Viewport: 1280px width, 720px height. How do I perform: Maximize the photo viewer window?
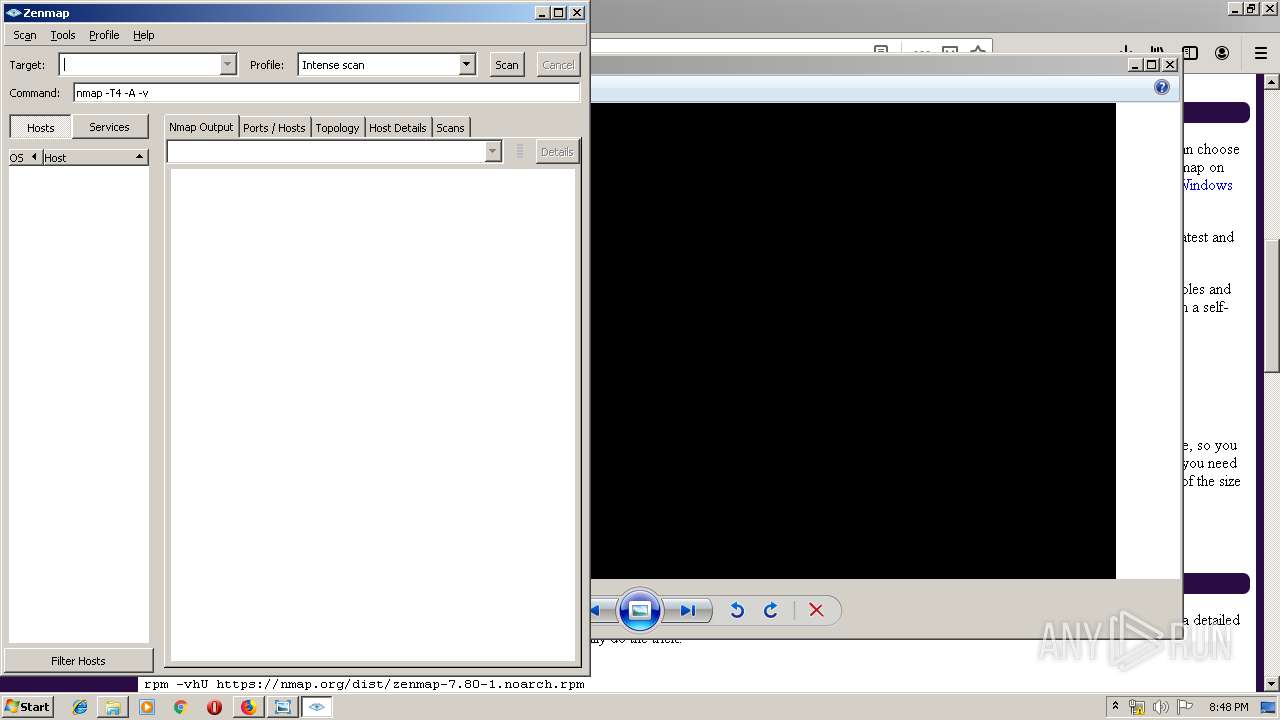[1152, 65]
